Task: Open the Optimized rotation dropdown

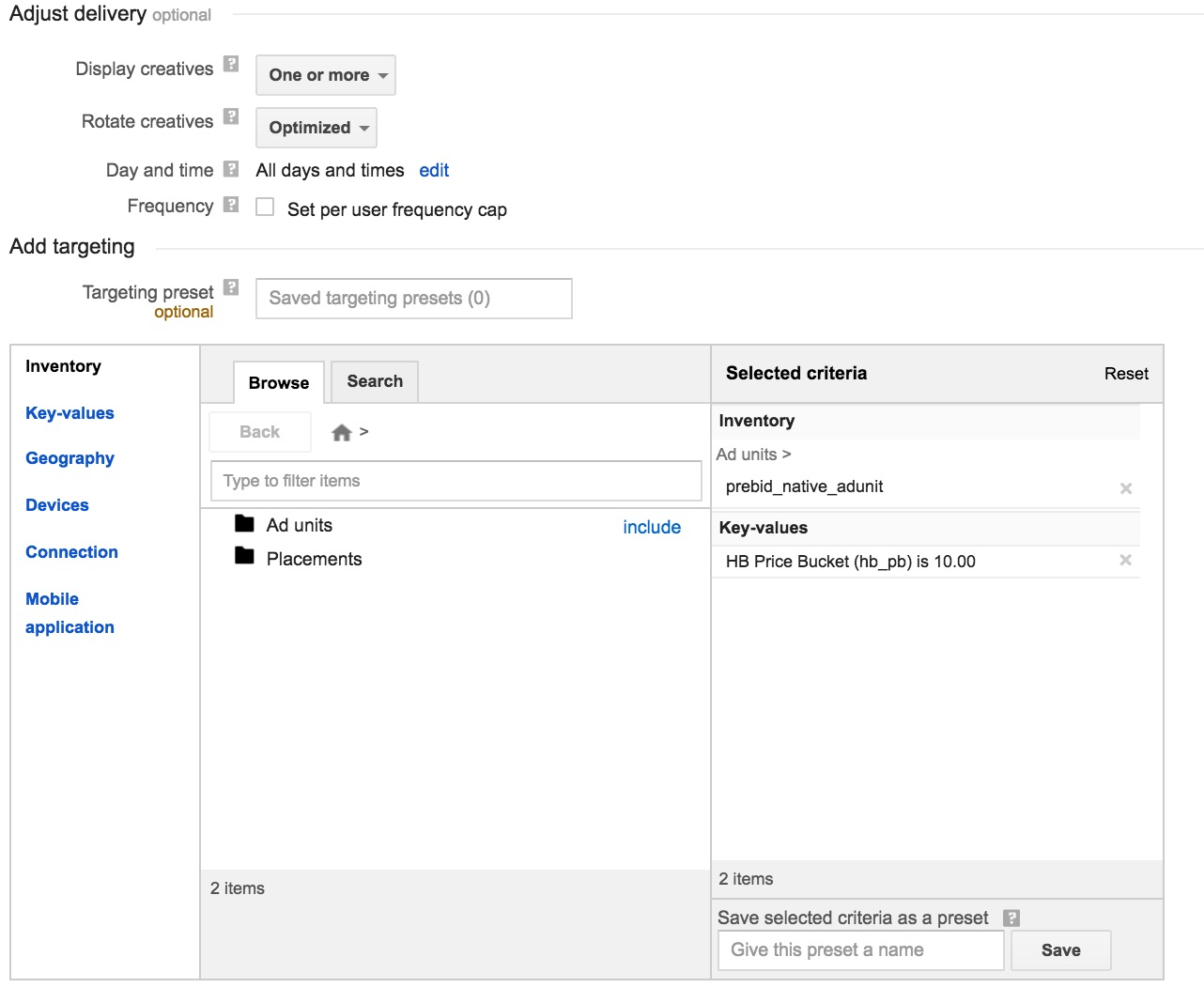Action: coord(316,128)
